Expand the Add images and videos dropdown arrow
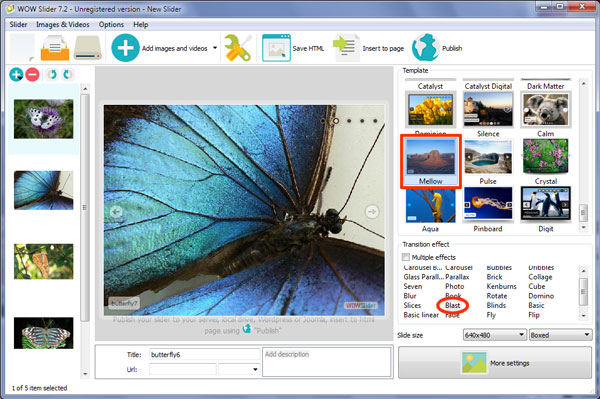This screenshot has height=399, width=600. 215,48
